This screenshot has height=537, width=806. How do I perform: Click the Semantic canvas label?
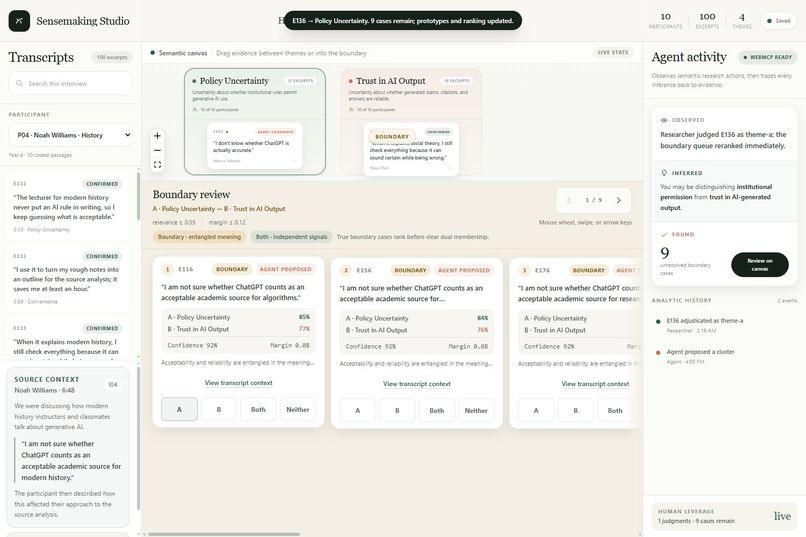182,53
